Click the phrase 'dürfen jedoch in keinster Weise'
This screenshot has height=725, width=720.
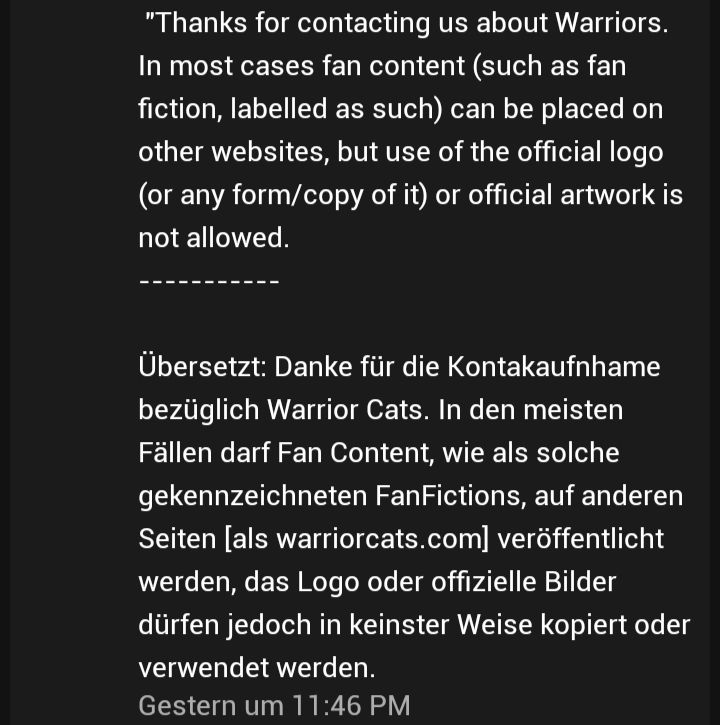coord(335,626)
